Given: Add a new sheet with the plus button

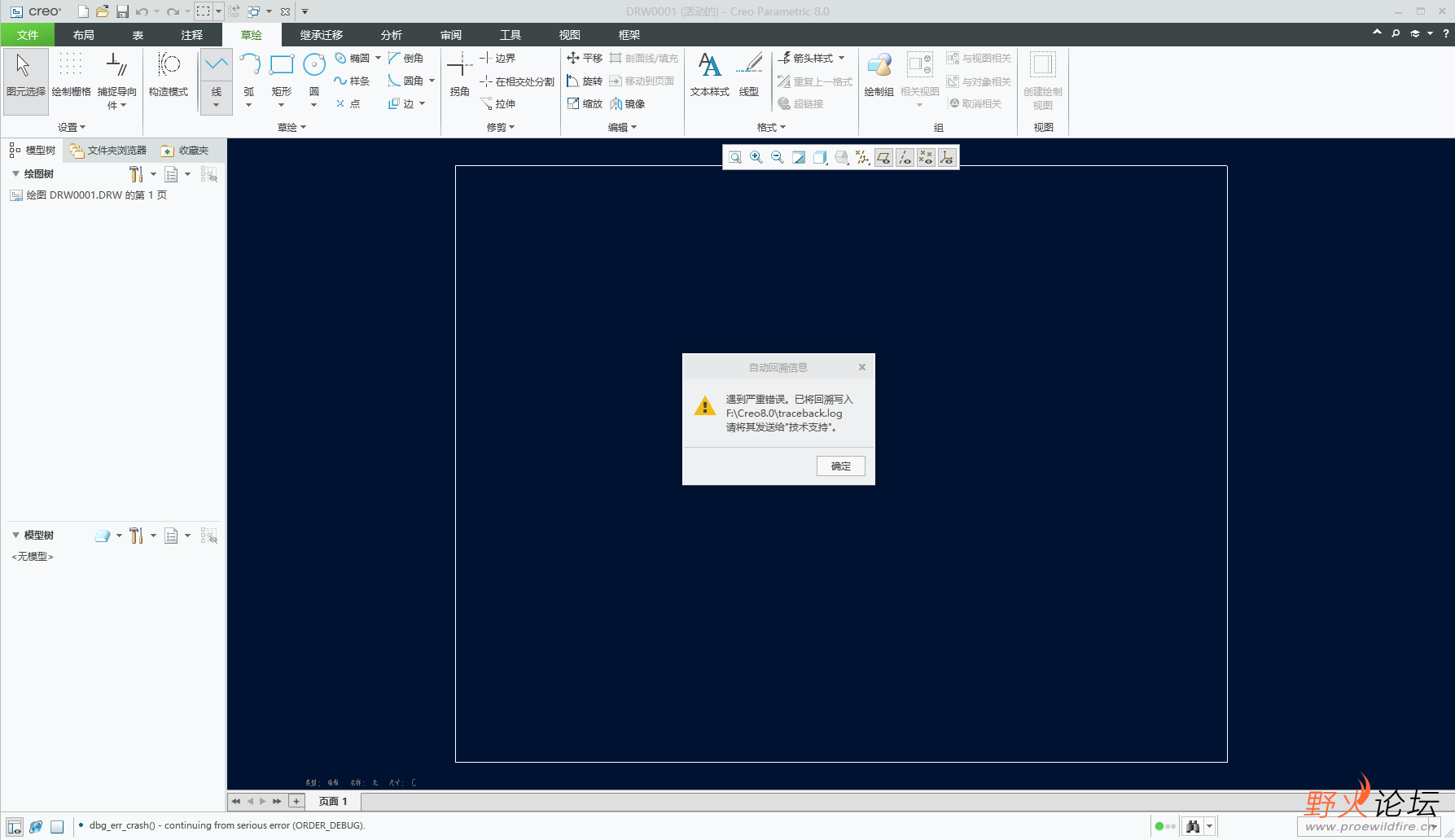Looking at the screenshot, I should (x=296, y=802).
